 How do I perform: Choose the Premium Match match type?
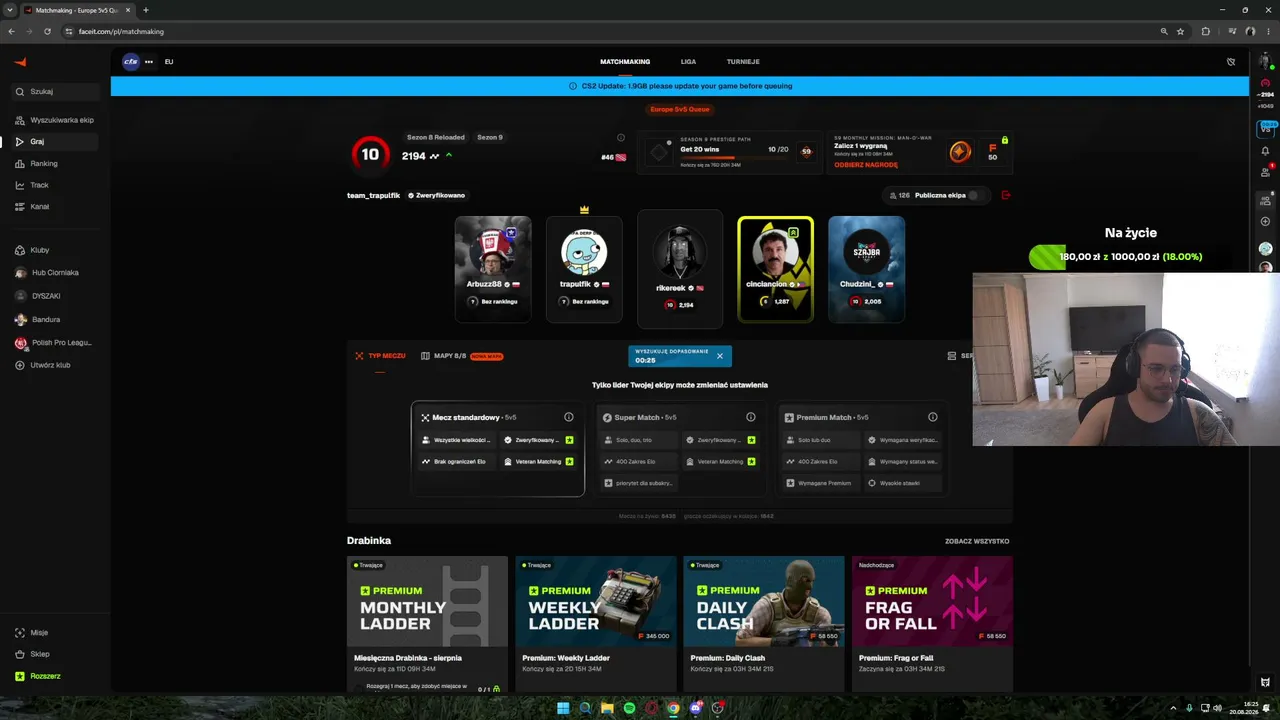[862, 449]
